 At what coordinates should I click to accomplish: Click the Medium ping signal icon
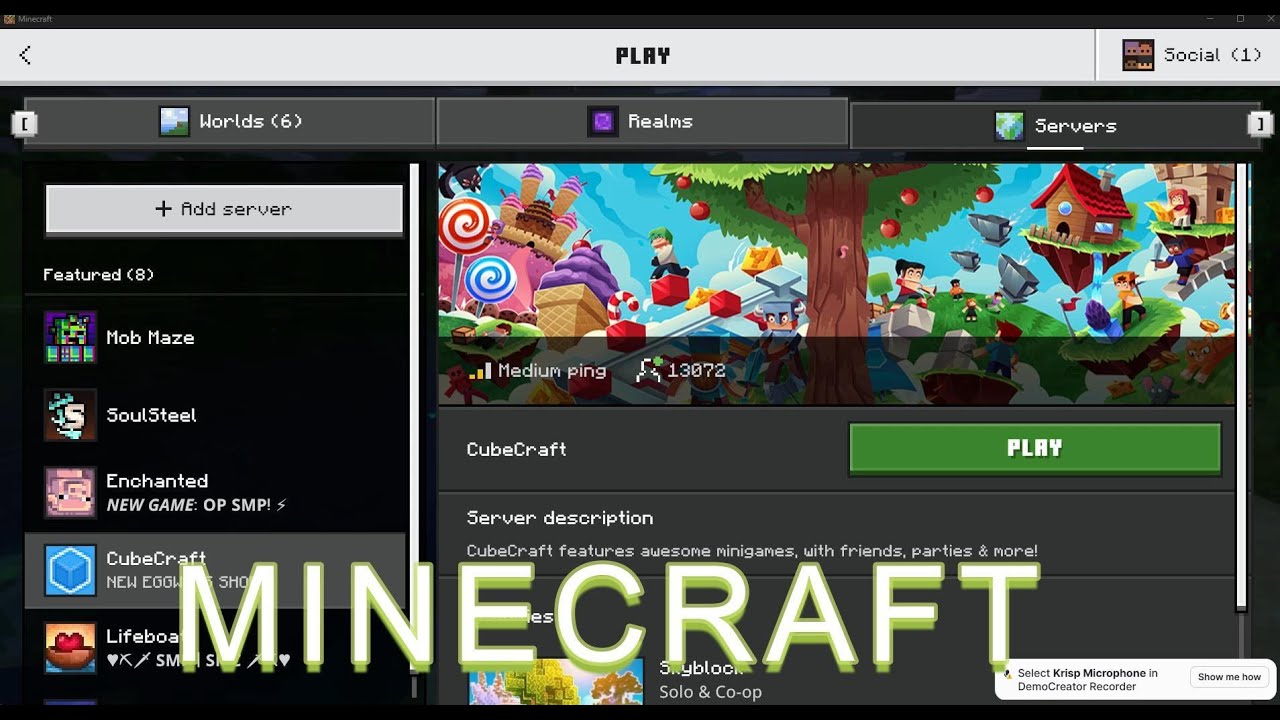pos(480,371)
